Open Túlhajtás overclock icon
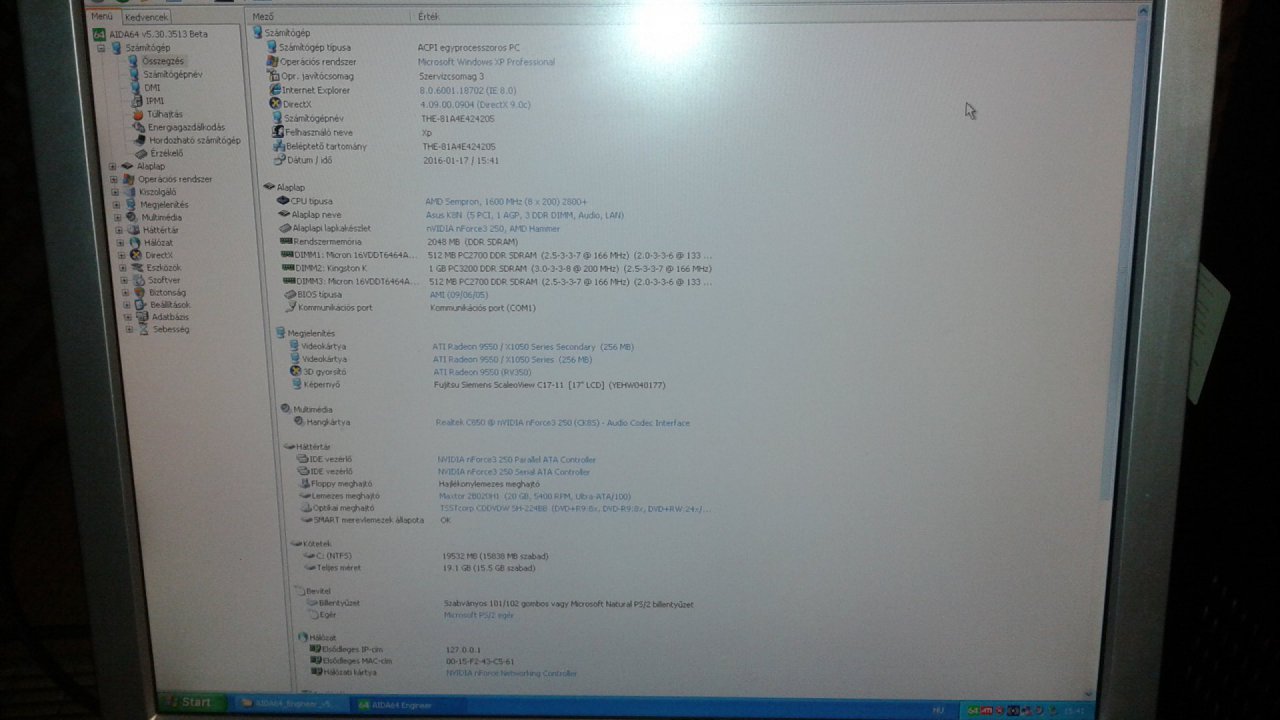This screenshot has width=1280, height=720. point(138,114)
